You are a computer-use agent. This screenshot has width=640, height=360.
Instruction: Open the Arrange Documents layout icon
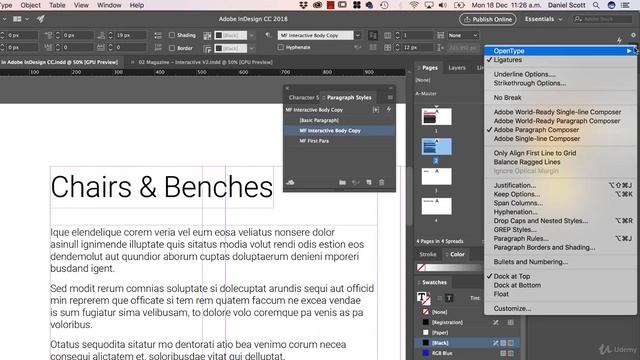pyautogui.click(x=17, y=19)
